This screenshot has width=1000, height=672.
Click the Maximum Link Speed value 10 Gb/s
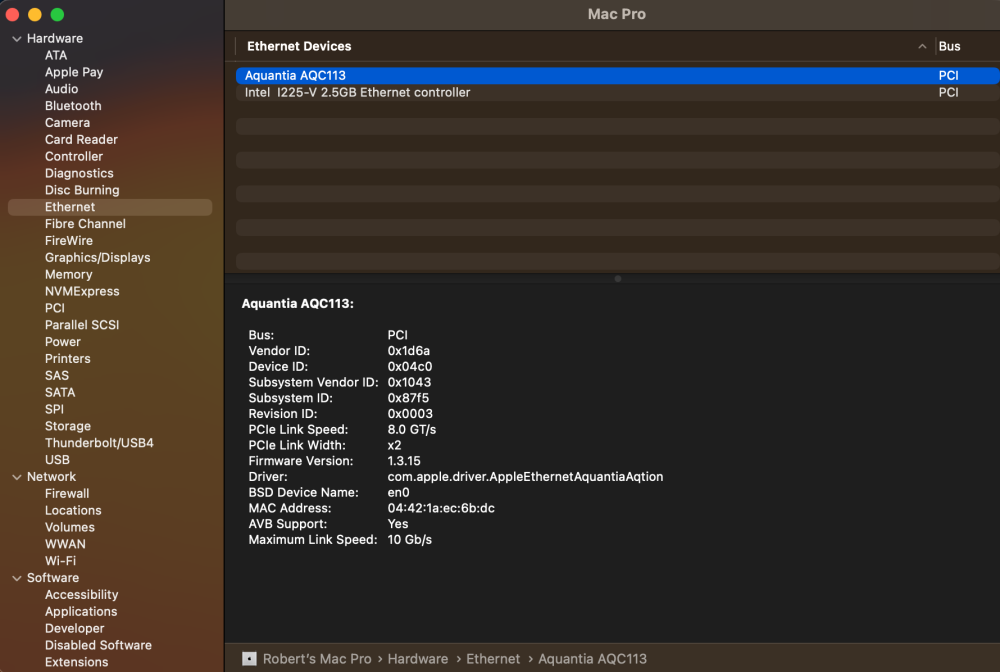click(x=409, y=540)
